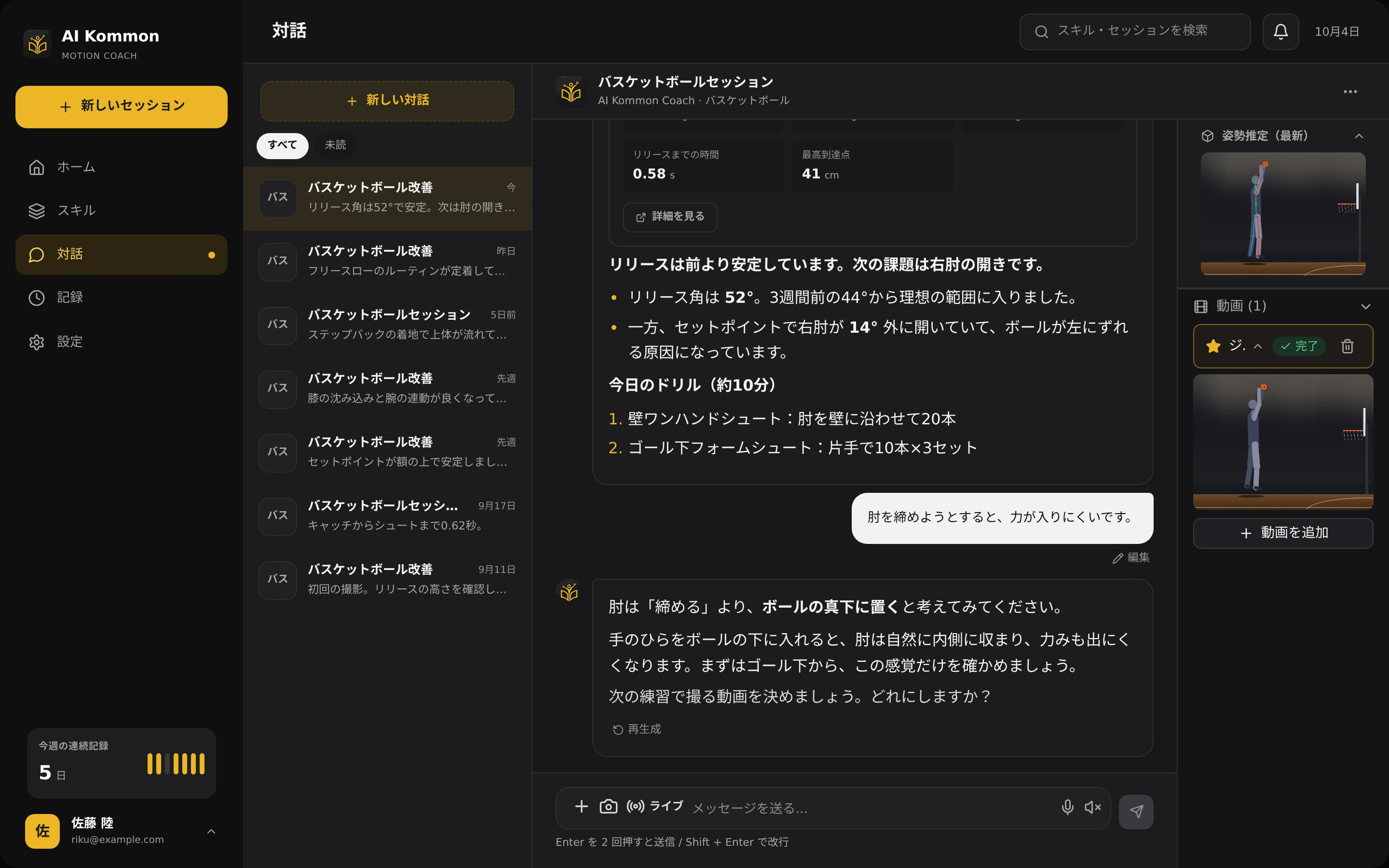Screen dimensions: 1389x868
Task: Collapse the 姿勢推定（最新）panel
Action: [1359, 136]
